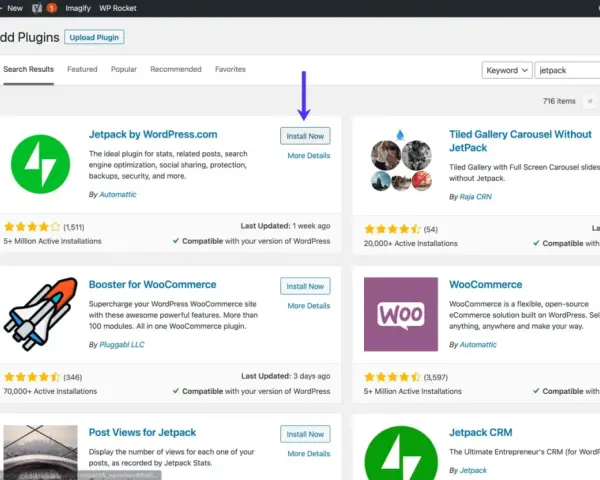The image size is (600, 480).
Task: Click the '716 items' results count text
Action: pos(559,101)
